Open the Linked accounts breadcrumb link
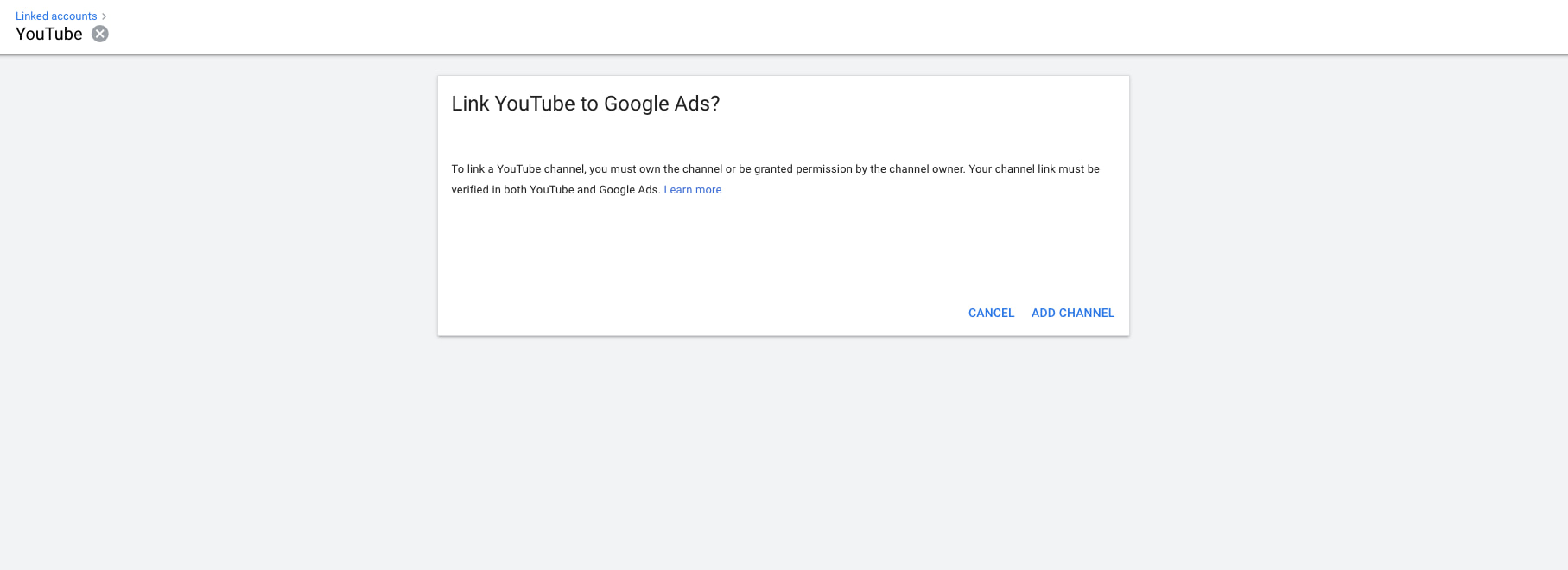This screenshot has height=570, width=1568. click(x=56, y=16)
